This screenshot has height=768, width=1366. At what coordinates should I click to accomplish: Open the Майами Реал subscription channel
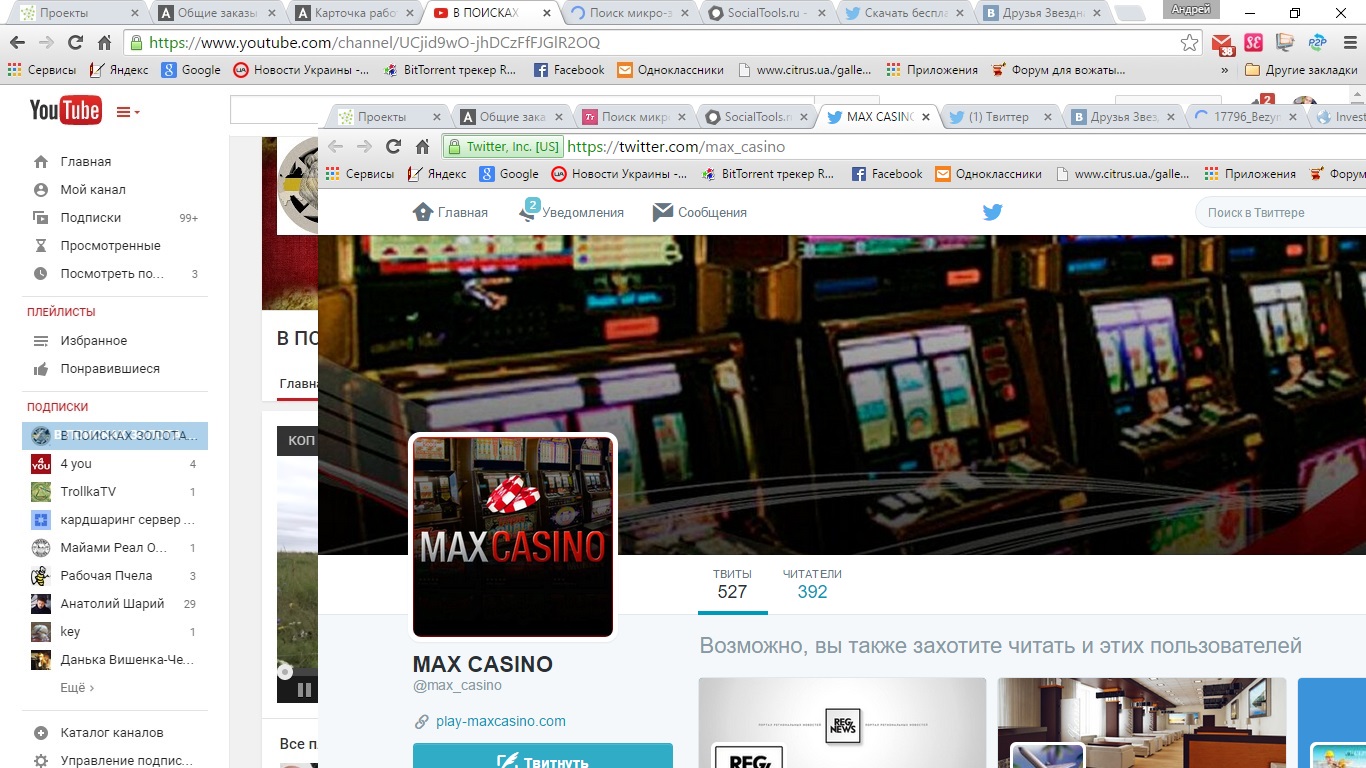(115, 547)
